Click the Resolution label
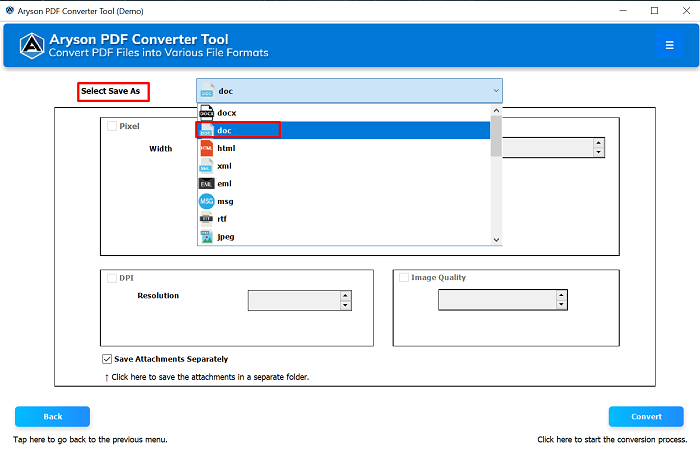Screen dimensions: 700x451 [x=158, y=296]
